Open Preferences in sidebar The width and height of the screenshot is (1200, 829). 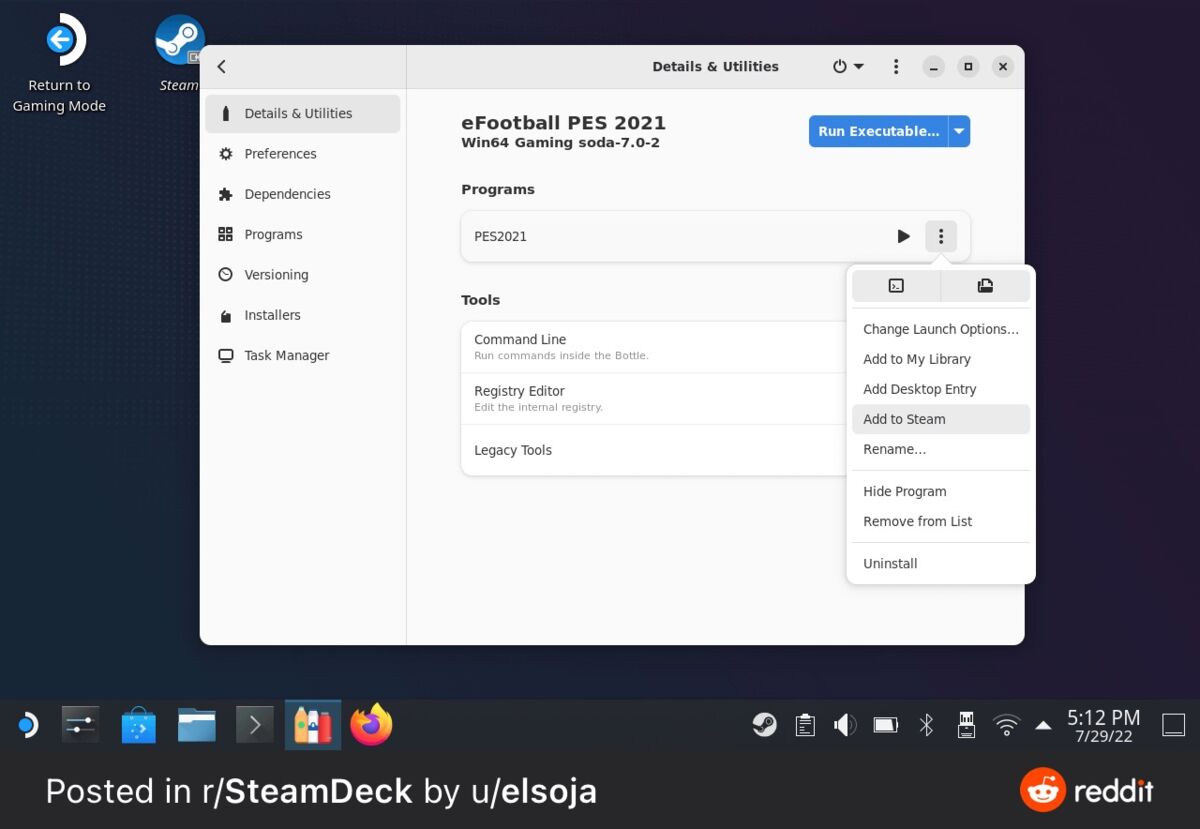click(303, 154)
